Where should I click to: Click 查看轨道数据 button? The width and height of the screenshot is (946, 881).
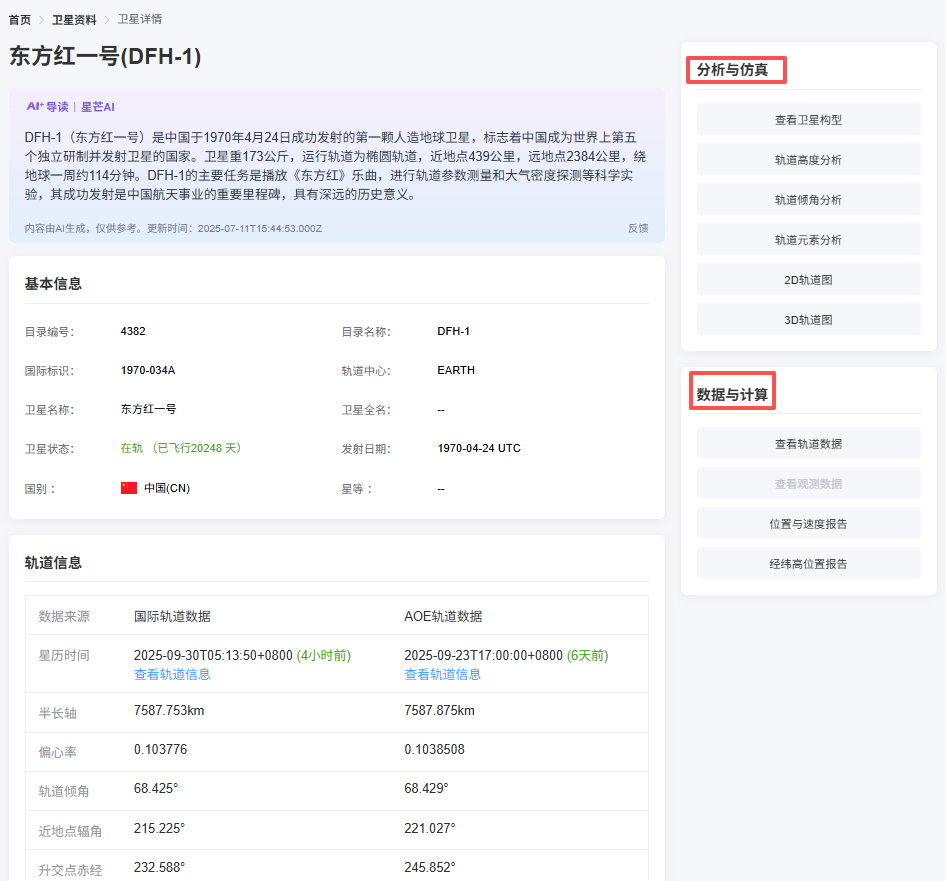pyautogui.click(x=808, y=444)
